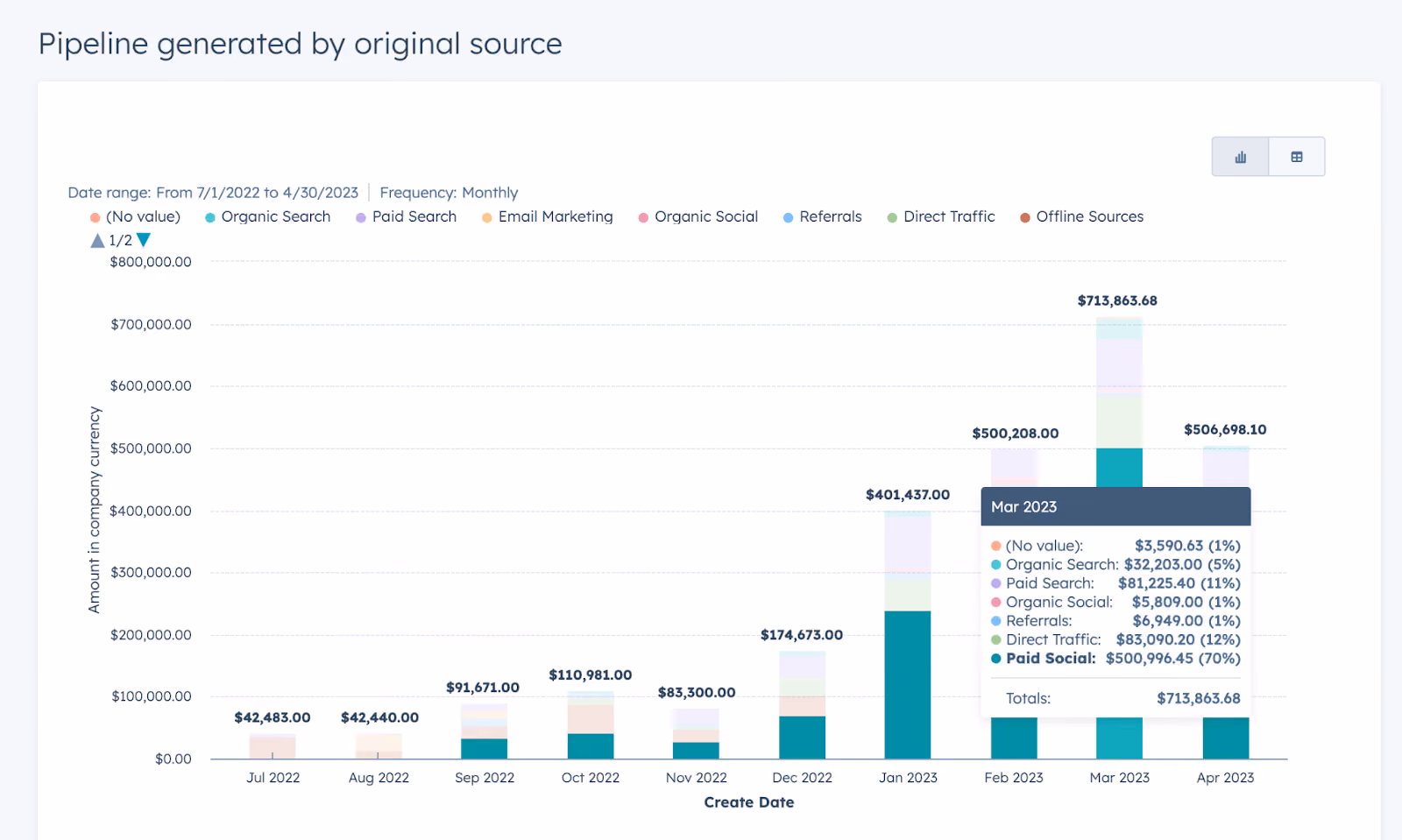Select the Jul 2022 bar
Image resolution: width=1402 pixels, height=840 pixels.
coord(273,747)
